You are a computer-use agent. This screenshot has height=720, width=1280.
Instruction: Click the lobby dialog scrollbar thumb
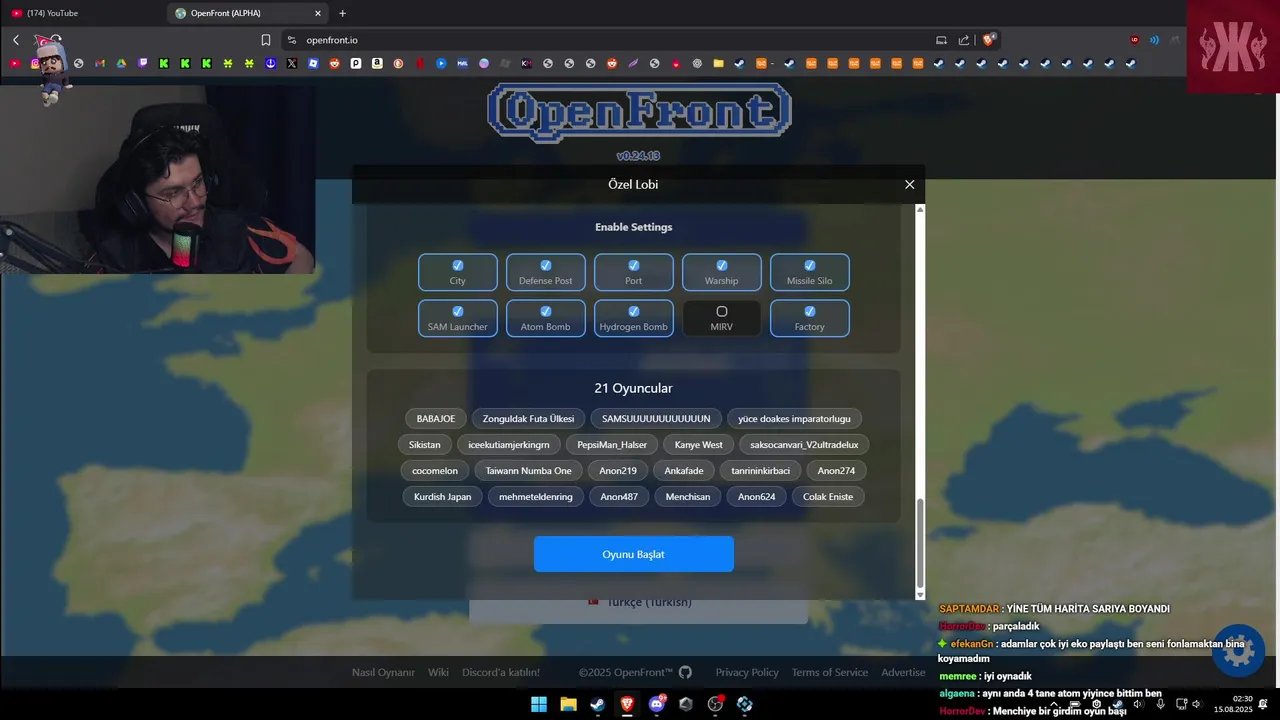click(921, 542)
